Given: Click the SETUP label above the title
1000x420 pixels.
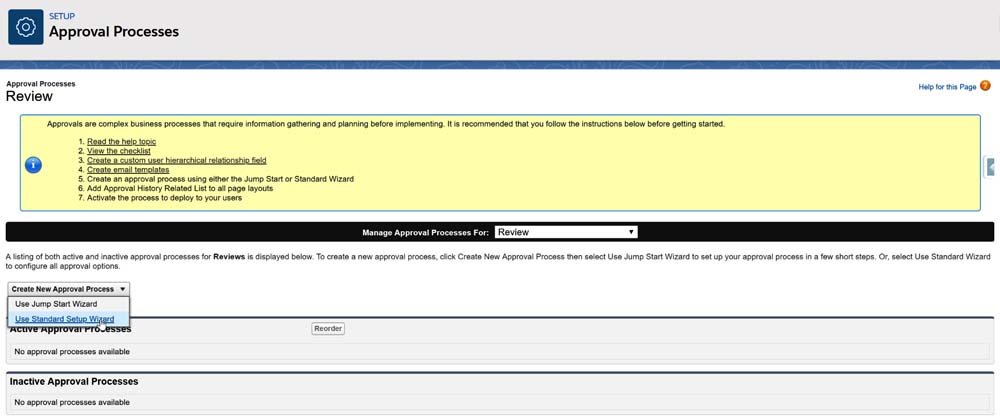Looking at the screenshot, I should click(x=62, y=17).
